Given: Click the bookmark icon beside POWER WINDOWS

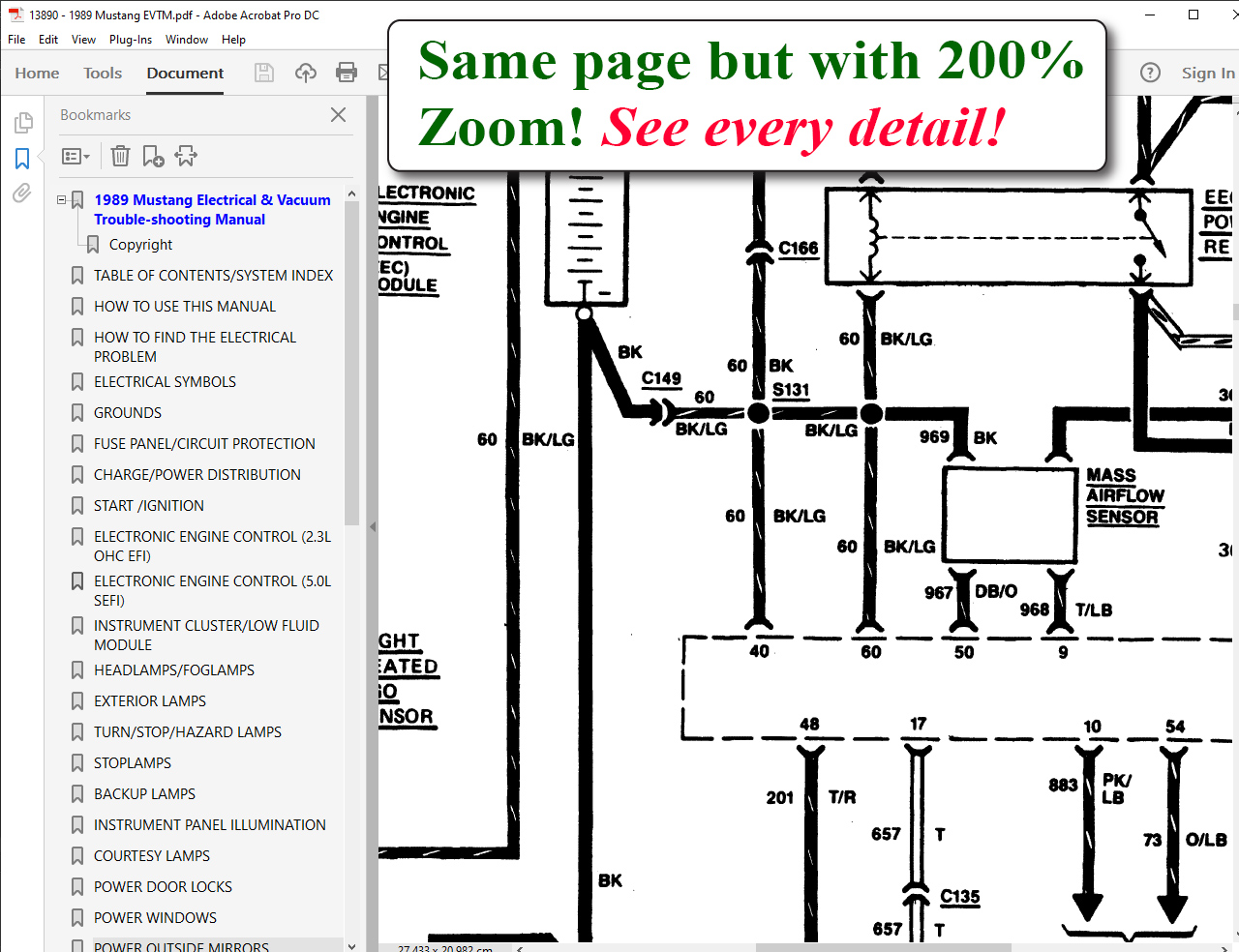Looking at the screenshot, I should [x=77, y=918].
